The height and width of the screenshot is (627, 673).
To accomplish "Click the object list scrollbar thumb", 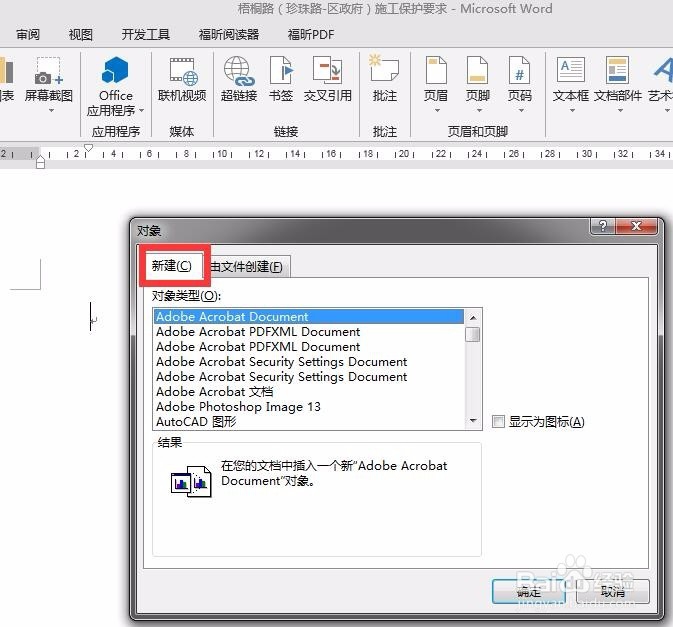I will pyautogui.click(x=473, y=334).
